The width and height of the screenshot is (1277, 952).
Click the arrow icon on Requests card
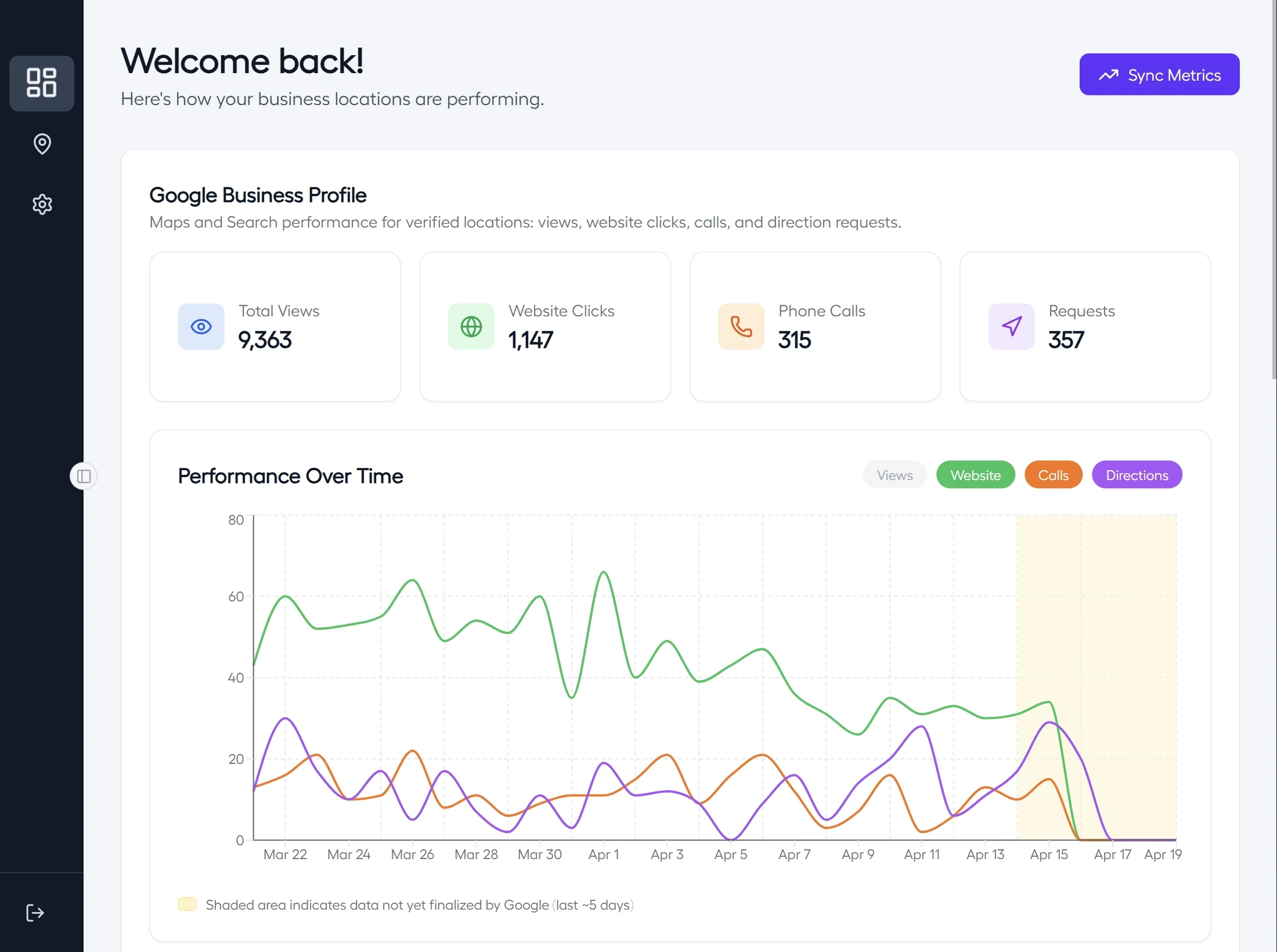coord(1011,327)
